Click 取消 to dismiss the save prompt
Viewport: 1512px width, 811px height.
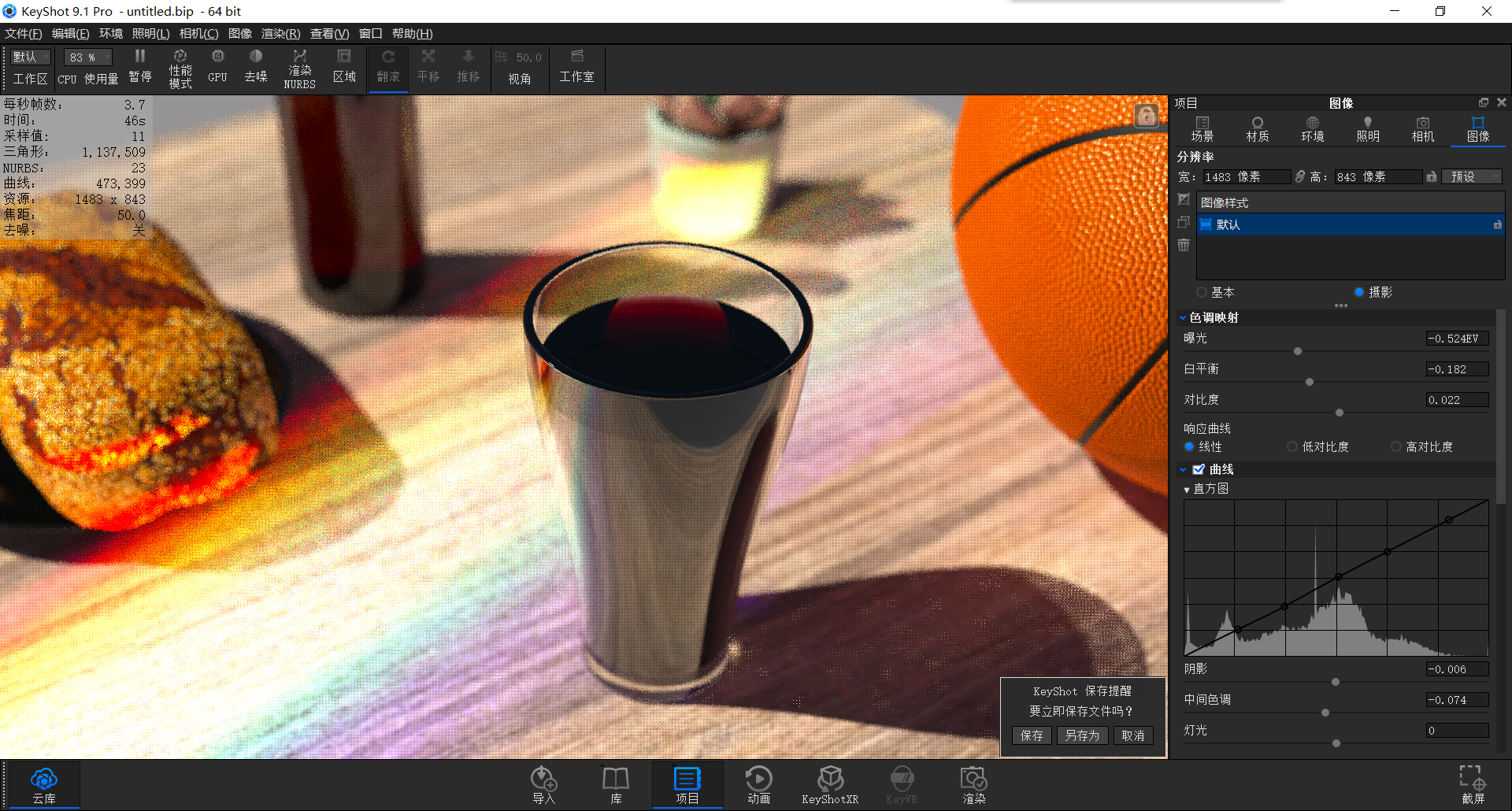click(1132, 735)
